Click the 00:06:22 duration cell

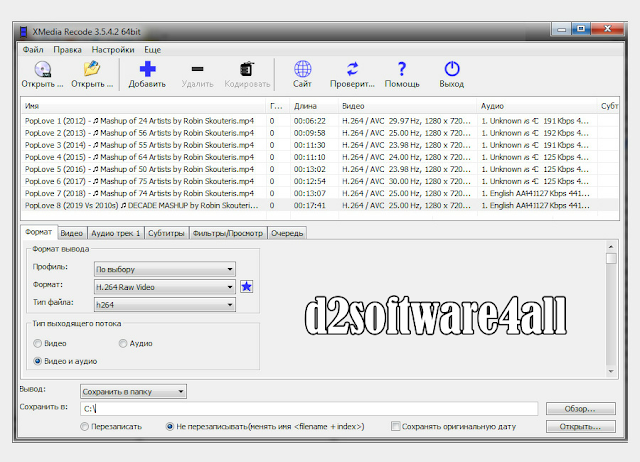tap(310, 121)
